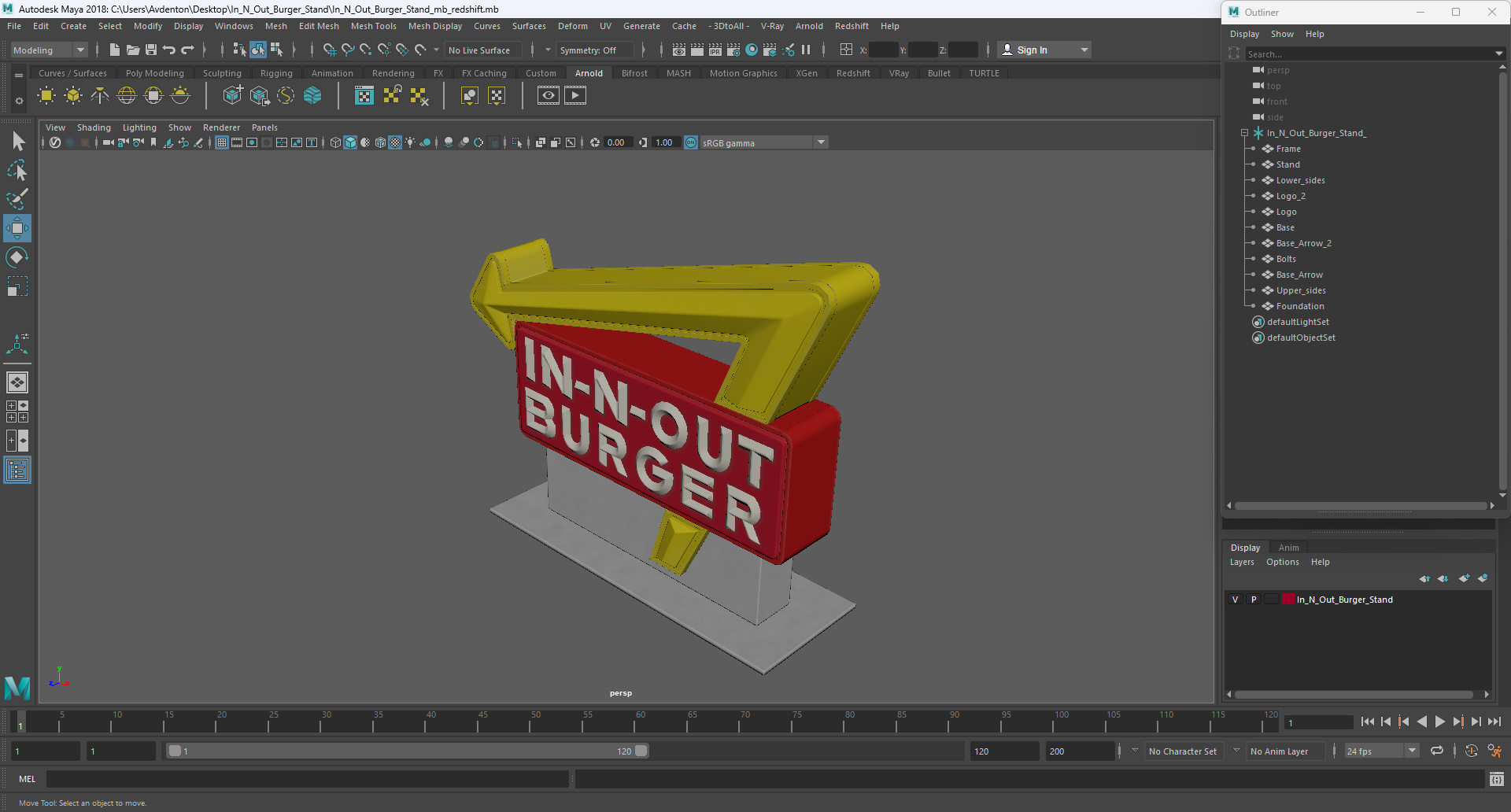
Task: Collapse the In_N_Out_Burger_Stand_ group in Outliner
Action: coord(1244,133)
